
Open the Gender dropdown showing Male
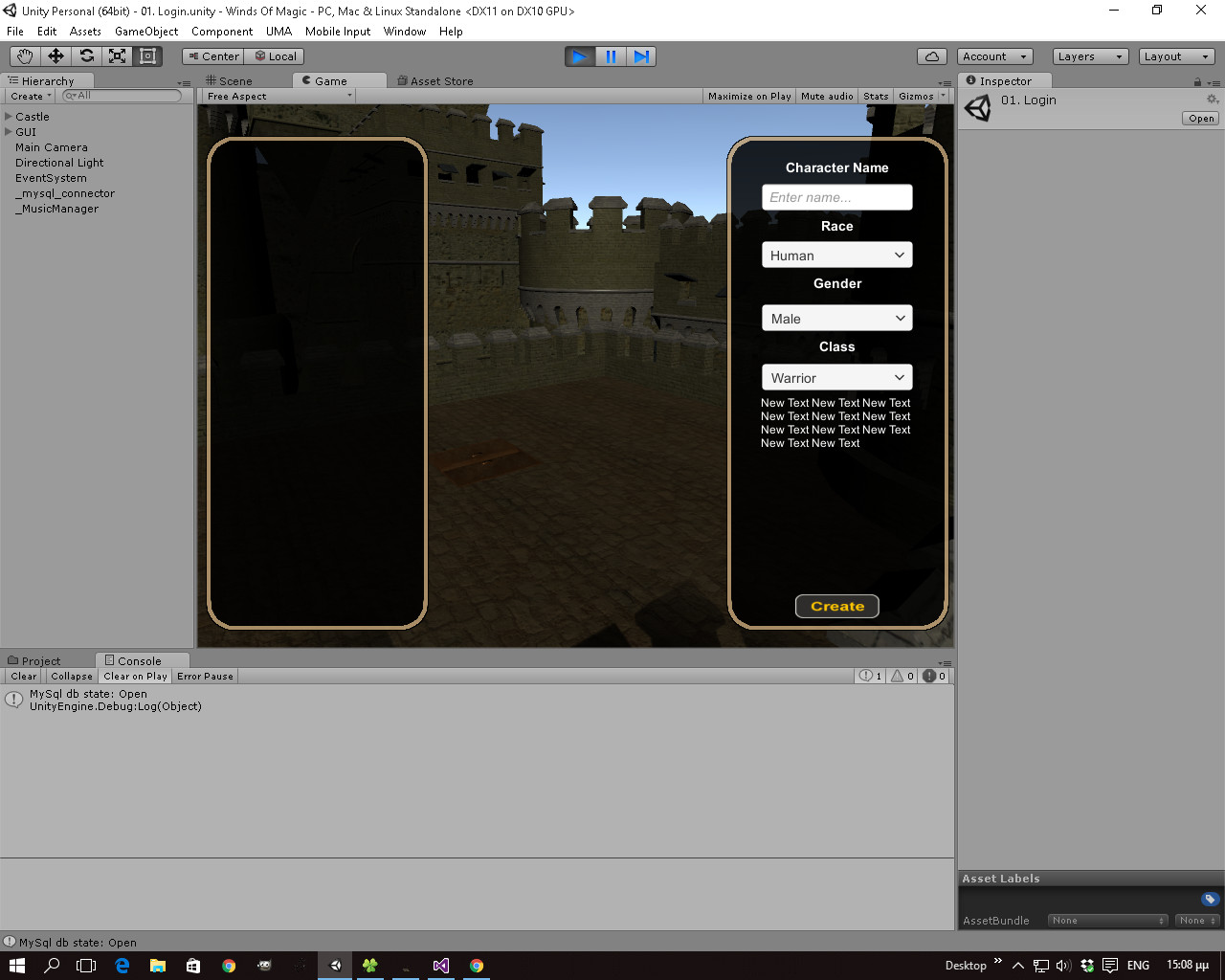click(x=837, y=318)
